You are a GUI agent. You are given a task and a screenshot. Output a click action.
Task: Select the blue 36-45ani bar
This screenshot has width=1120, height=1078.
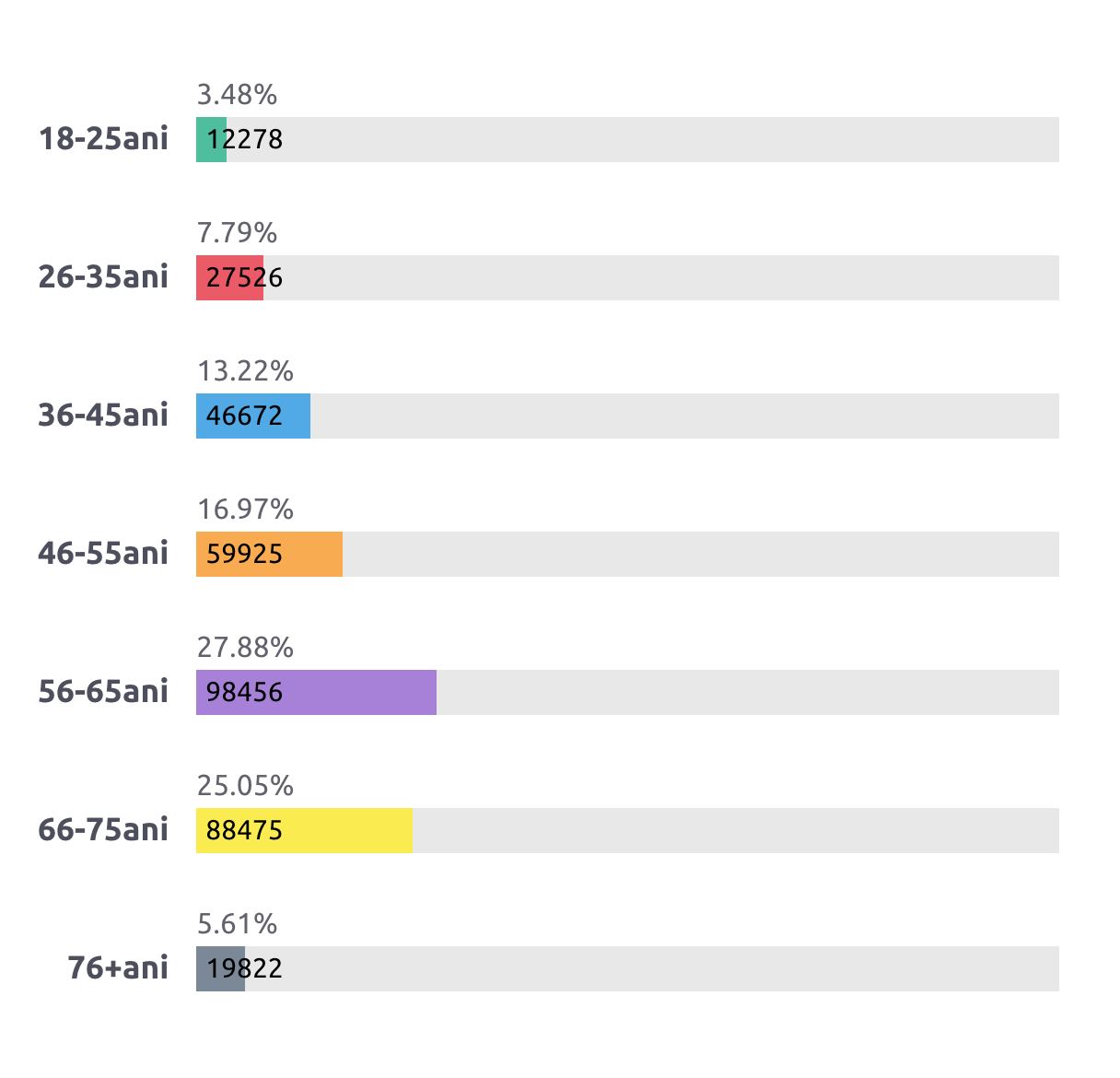tap(253, 416)
